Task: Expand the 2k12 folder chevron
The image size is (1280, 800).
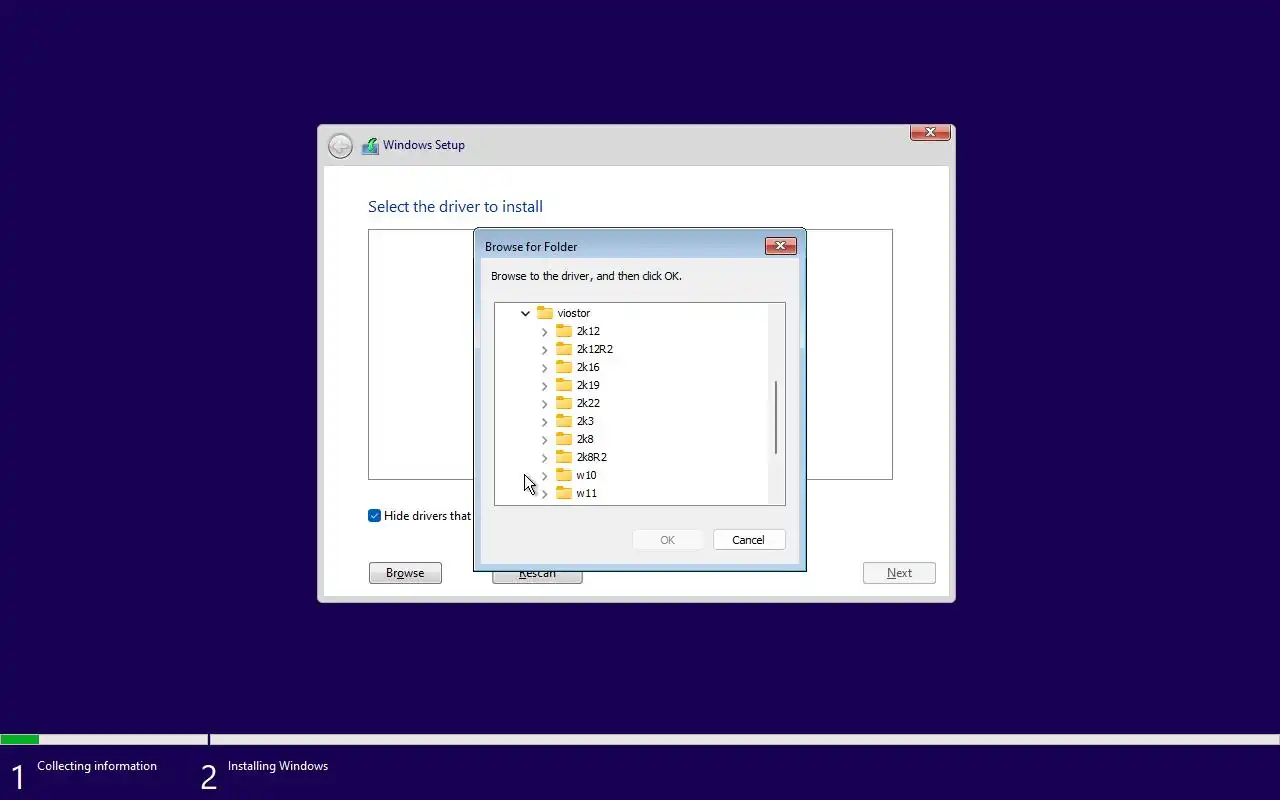Action: click(544, 331)
